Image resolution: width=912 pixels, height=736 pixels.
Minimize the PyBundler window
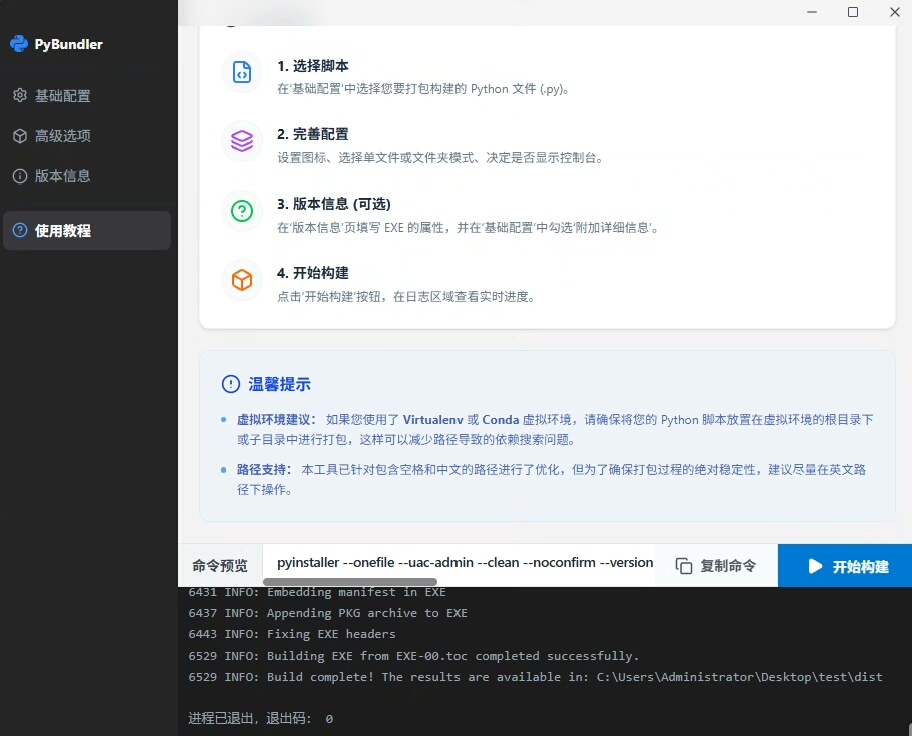coord(812,12)
